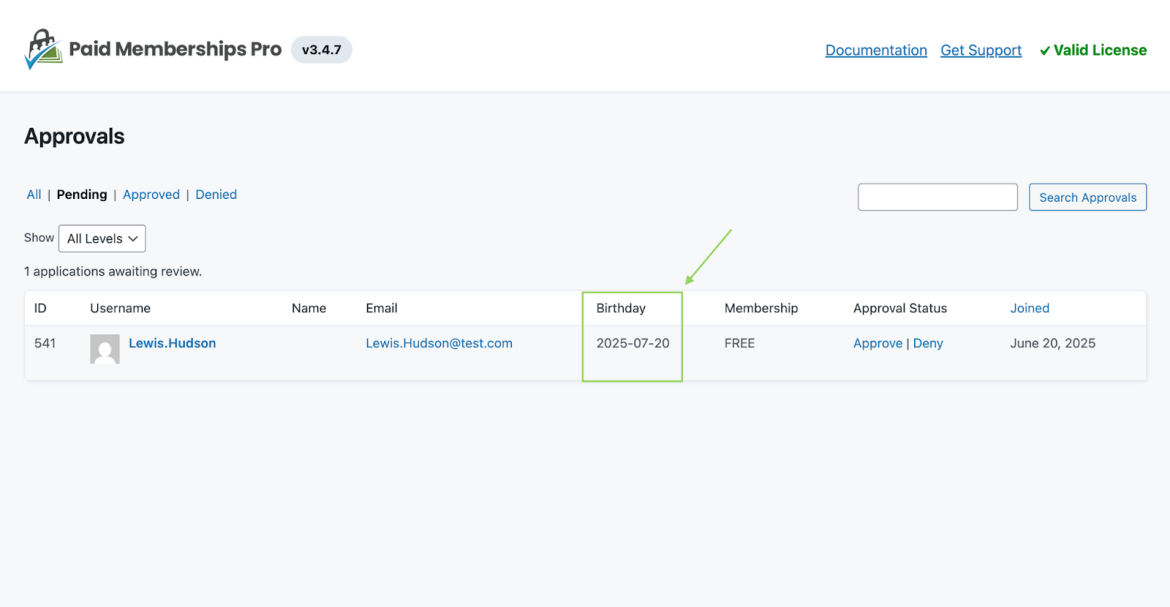The height and width of the screenshot is (607, 1170).
Task: Click the Lewis.Hudson@test.com email link
Action: point(439,343)
